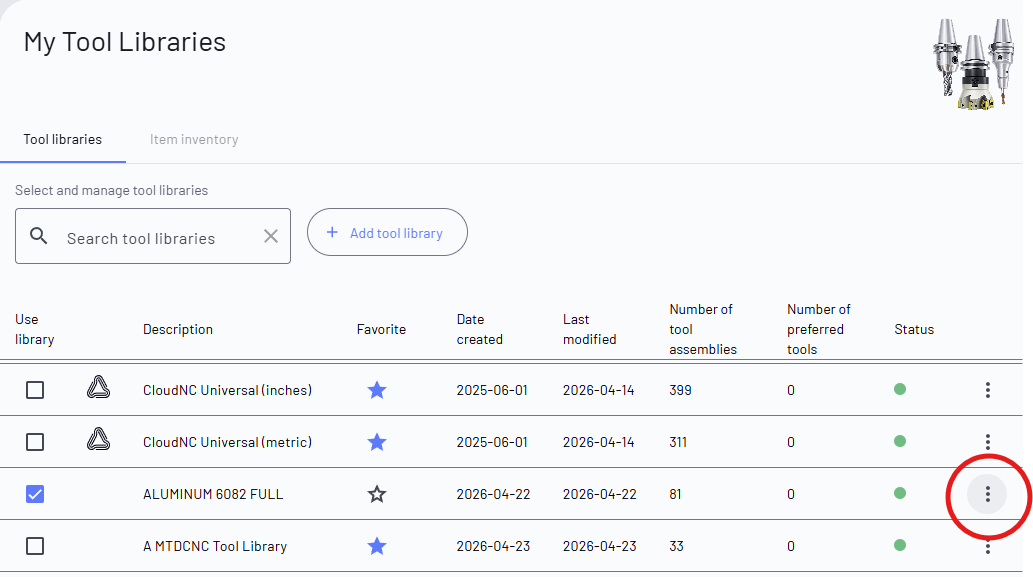Sort by the Favorite column header
This screenshot has width=1033, height=577.
pyautogui.click(x=381, y=329)
